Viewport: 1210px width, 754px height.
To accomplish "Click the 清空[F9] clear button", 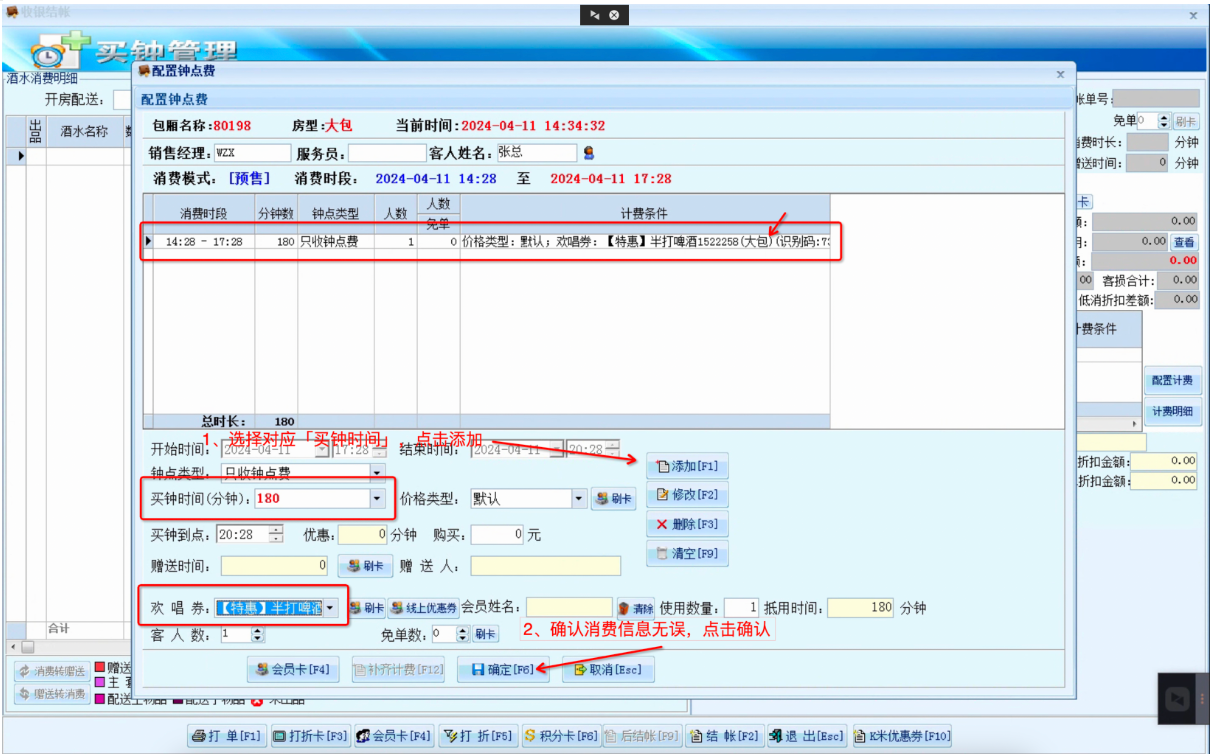I will [686, 553].
